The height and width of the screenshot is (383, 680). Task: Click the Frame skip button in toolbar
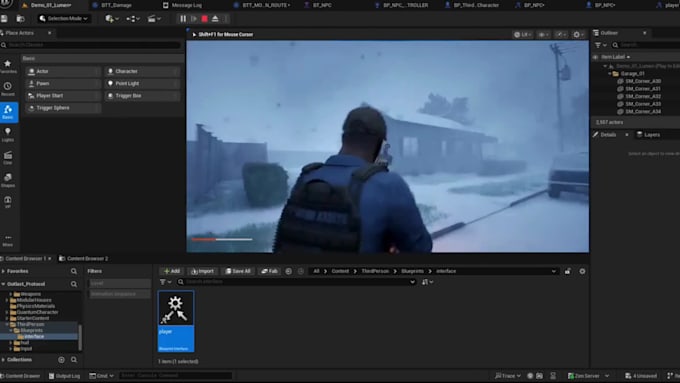[194, 19]
